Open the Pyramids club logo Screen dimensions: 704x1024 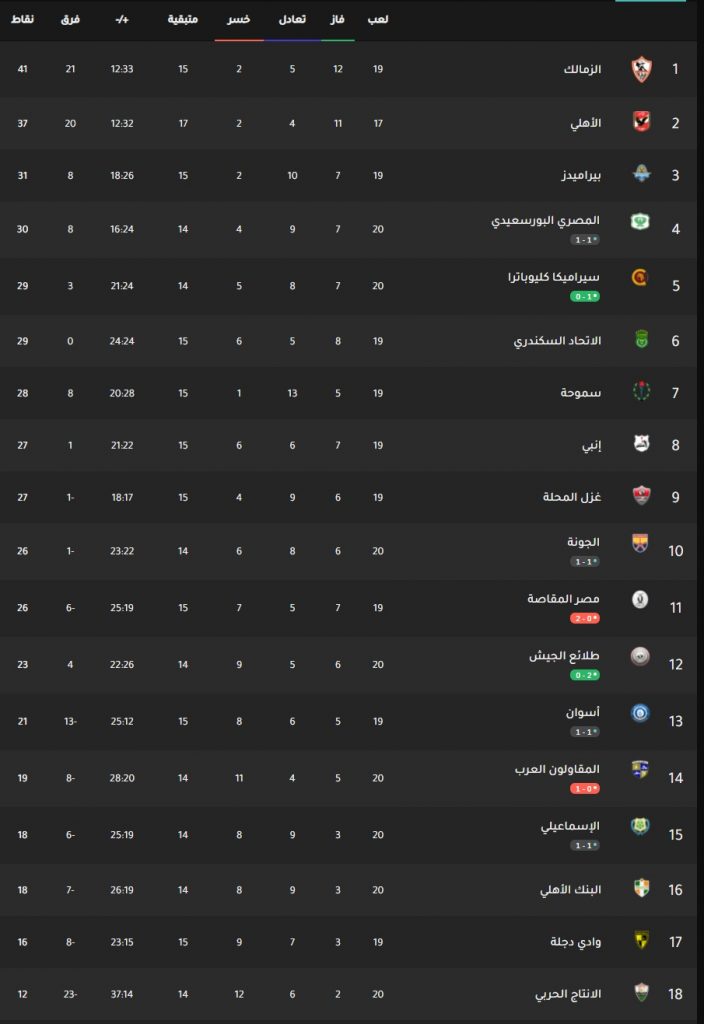(641, 174)
